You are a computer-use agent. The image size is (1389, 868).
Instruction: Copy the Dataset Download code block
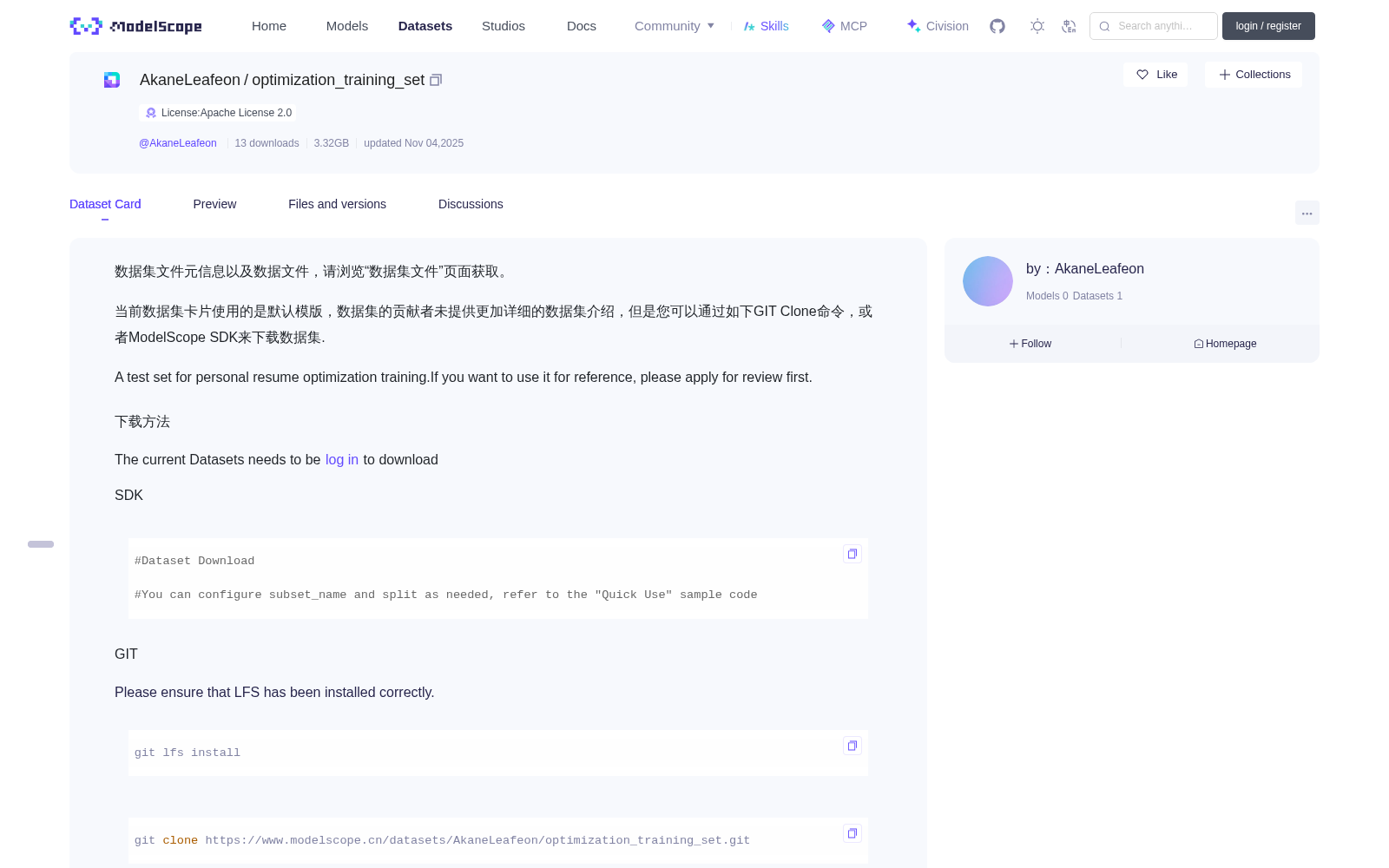coord(852,554)
